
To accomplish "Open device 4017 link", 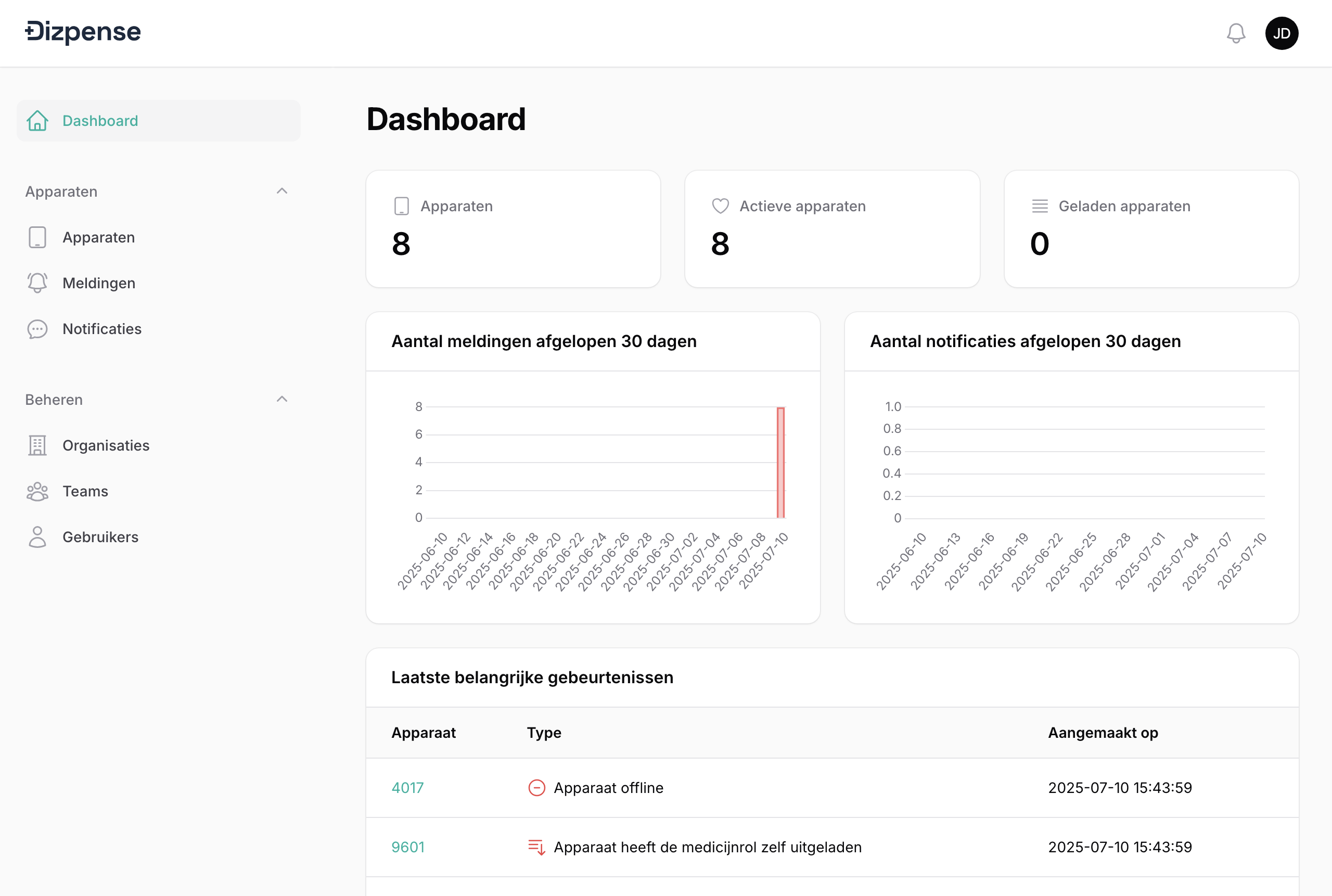I will coord(407,787).
